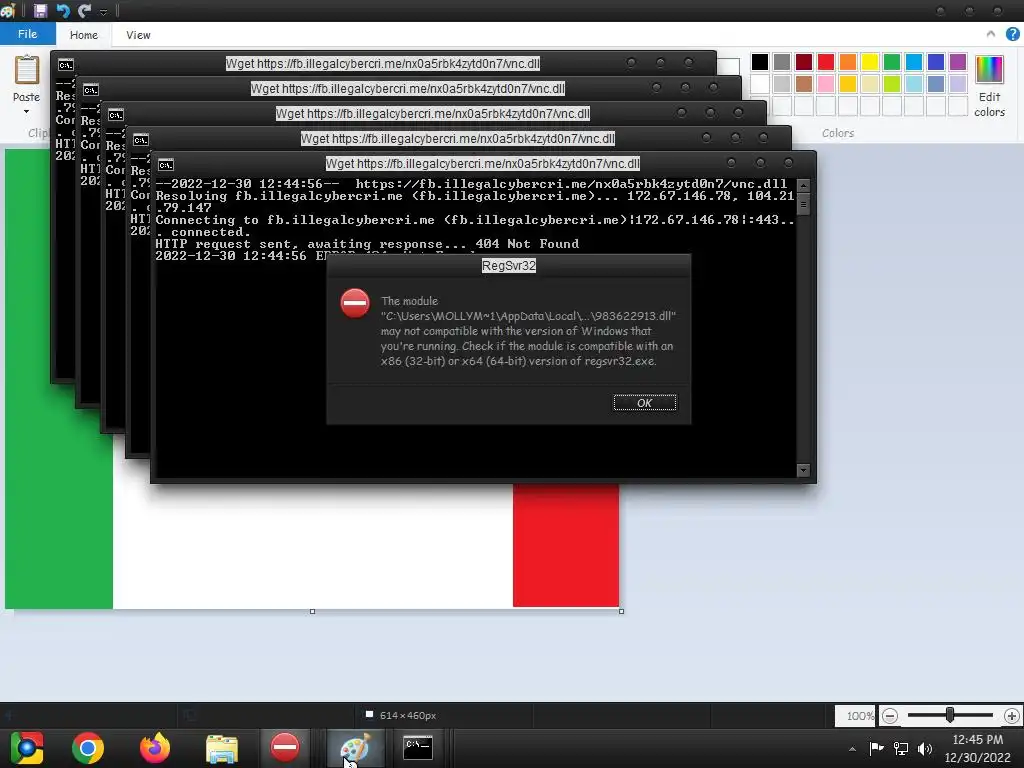This screenshot has width=1024, height=768.
Task: Switch to the View ribbon tab
Action: coord(138,35)
